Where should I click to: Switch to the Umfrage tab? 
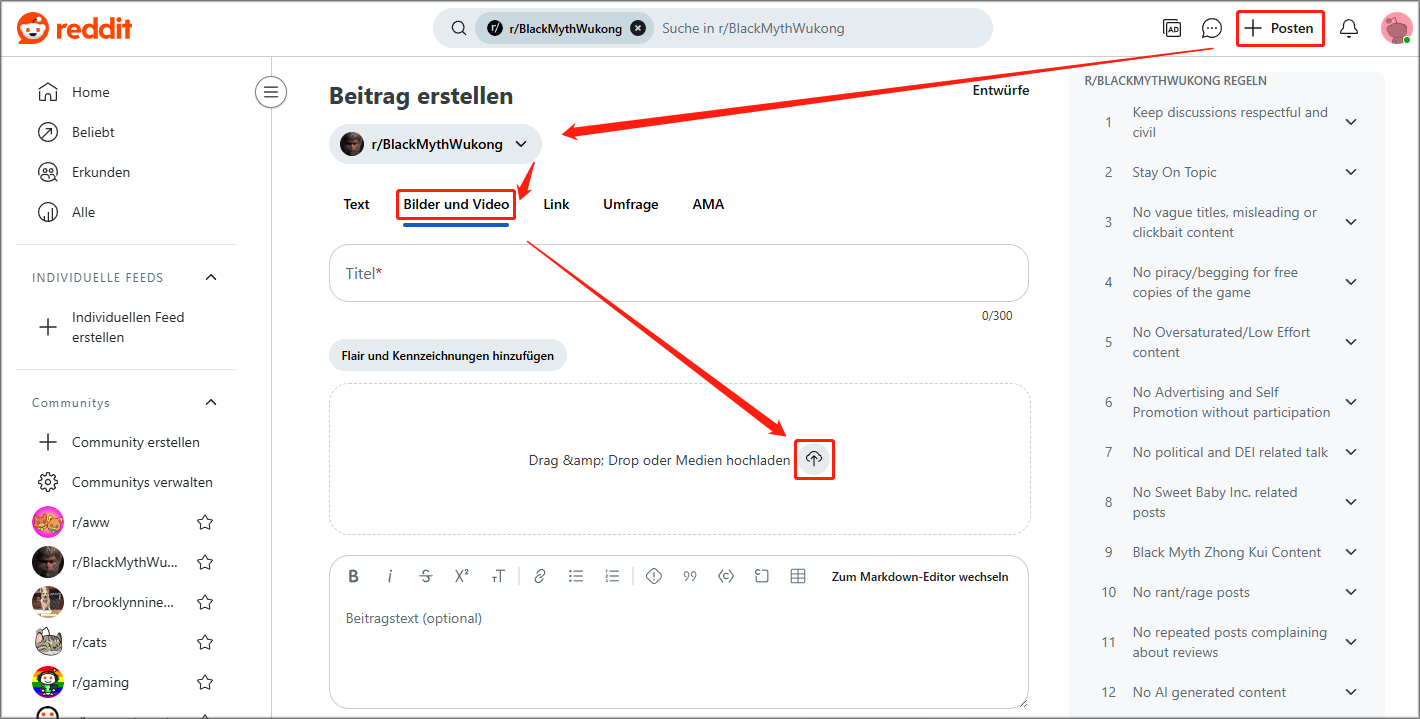click(631, 204)
